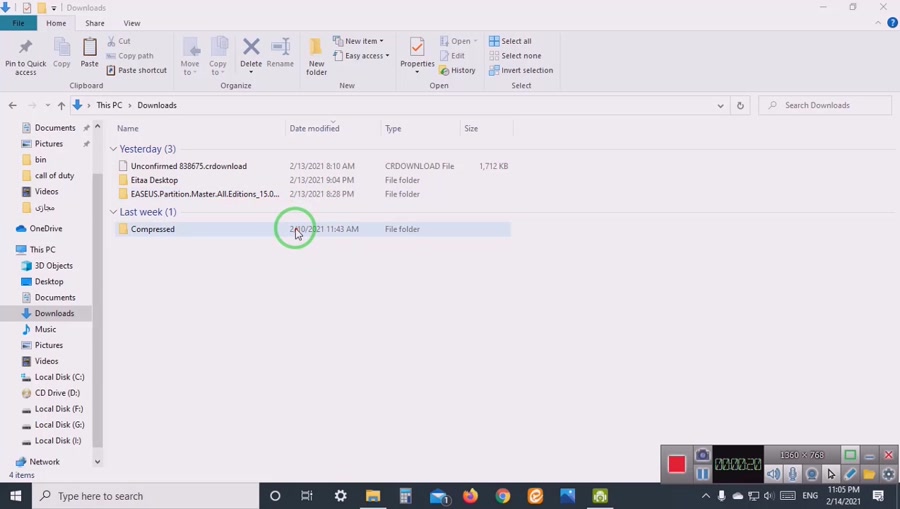Viewport: 900px width, 509px height.
Task: Click Invert selection
Action: click(521, 70)
